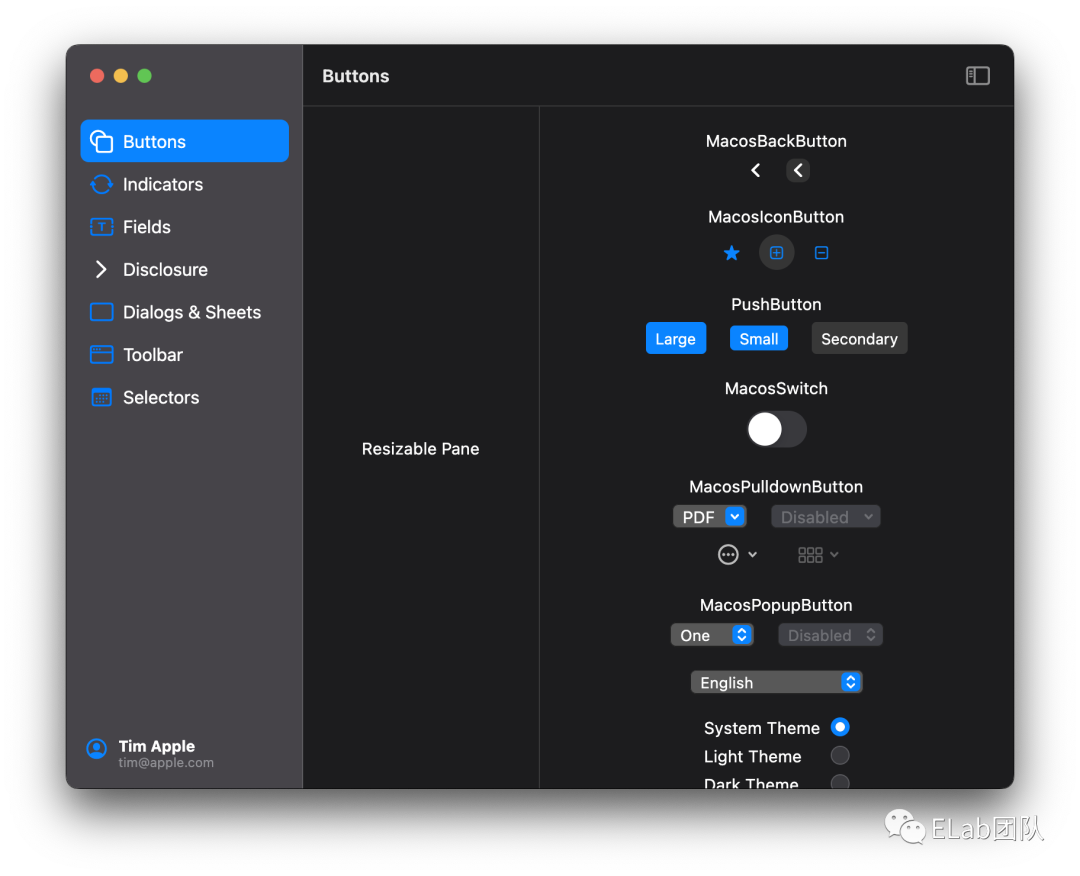Click the Selectors calendar icon

pyautogui.click(x=101, y=397)
